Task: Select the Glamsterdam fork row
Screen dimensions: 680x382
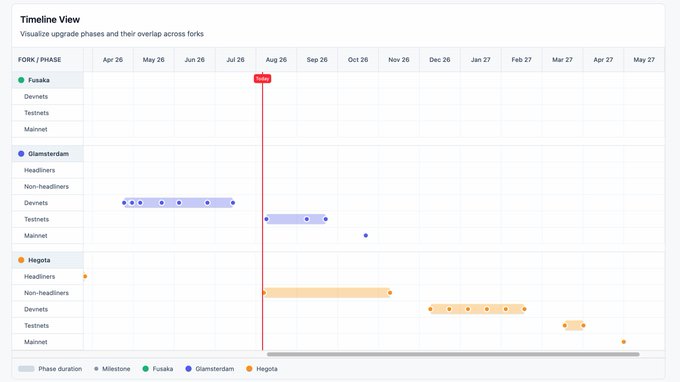Action: click(48, 154)
